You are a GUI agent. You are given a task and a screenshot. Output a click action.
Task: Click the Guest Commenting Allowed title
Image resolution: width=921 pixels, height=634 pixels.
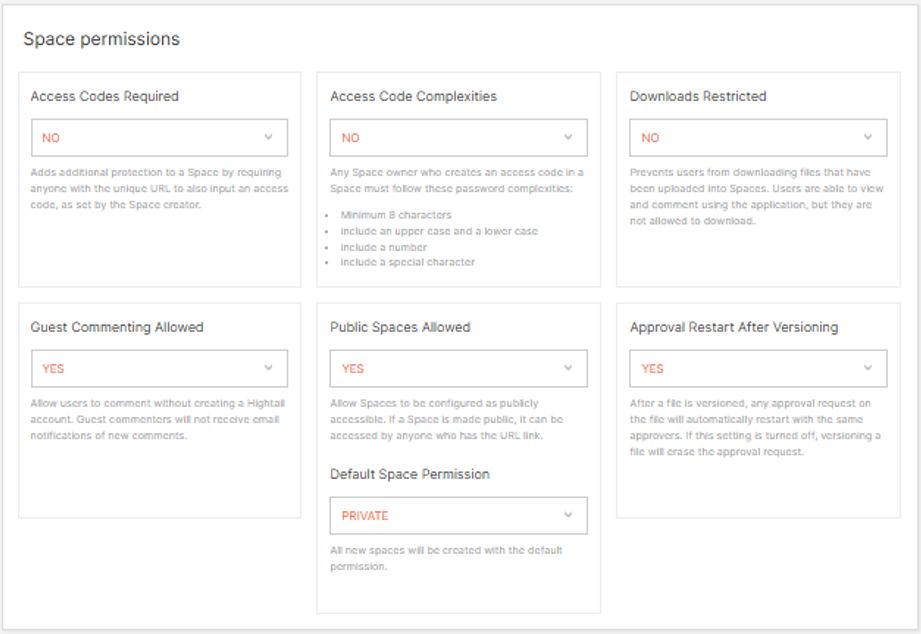[x=117, y=327]
